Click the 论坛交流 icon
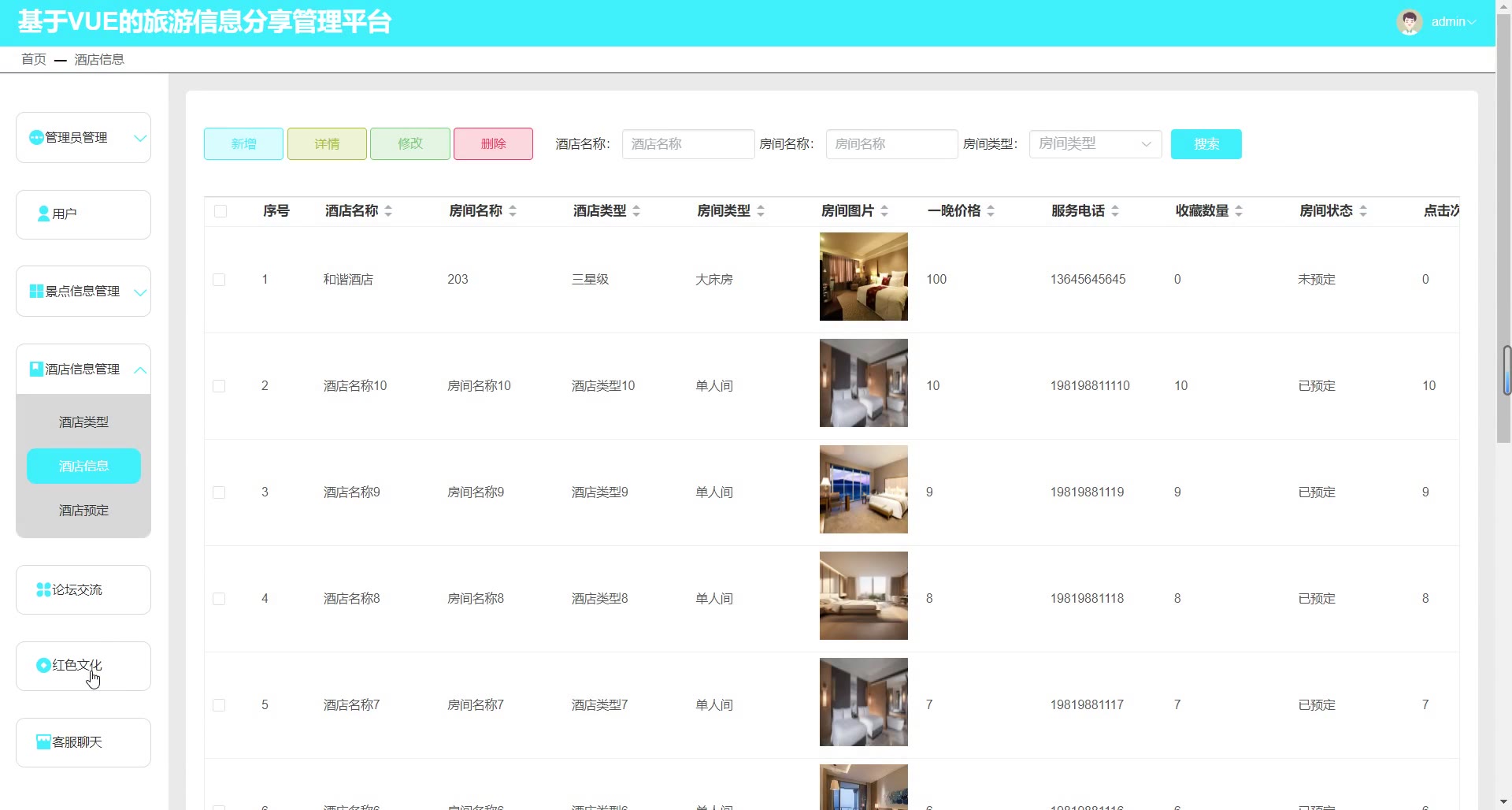Viewport: 1512px width, 810px height. (x=44, y=590)
